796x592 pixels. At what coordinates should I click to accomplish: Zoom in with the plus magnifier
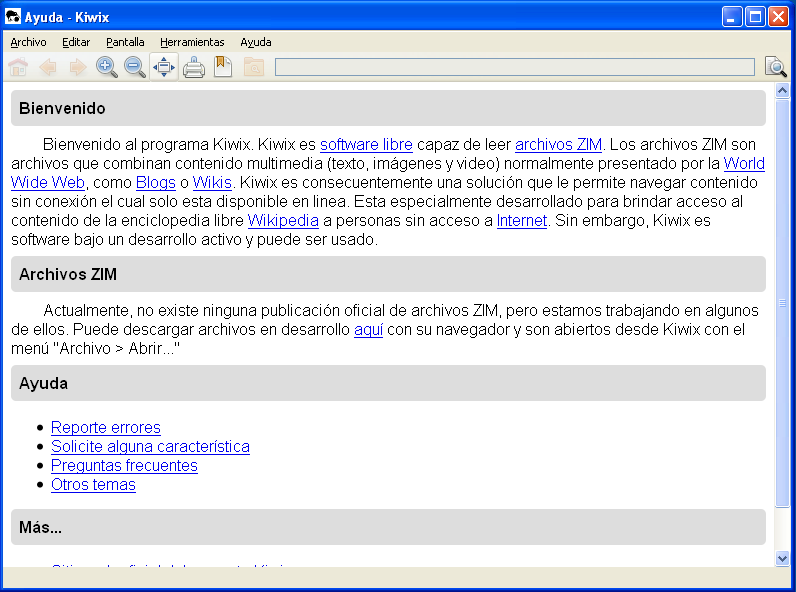pyautogui.click(x=107, y=67)
